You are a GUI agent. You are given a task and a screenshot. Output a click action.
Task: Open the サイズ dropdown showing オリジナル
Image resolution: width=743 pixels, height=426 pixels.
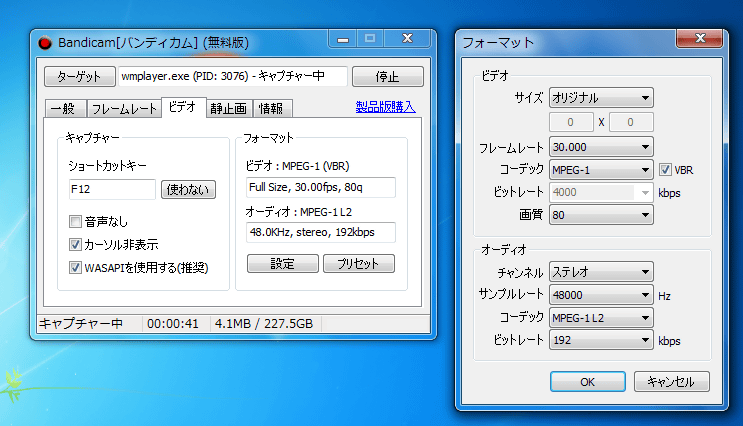click(601, 98)
